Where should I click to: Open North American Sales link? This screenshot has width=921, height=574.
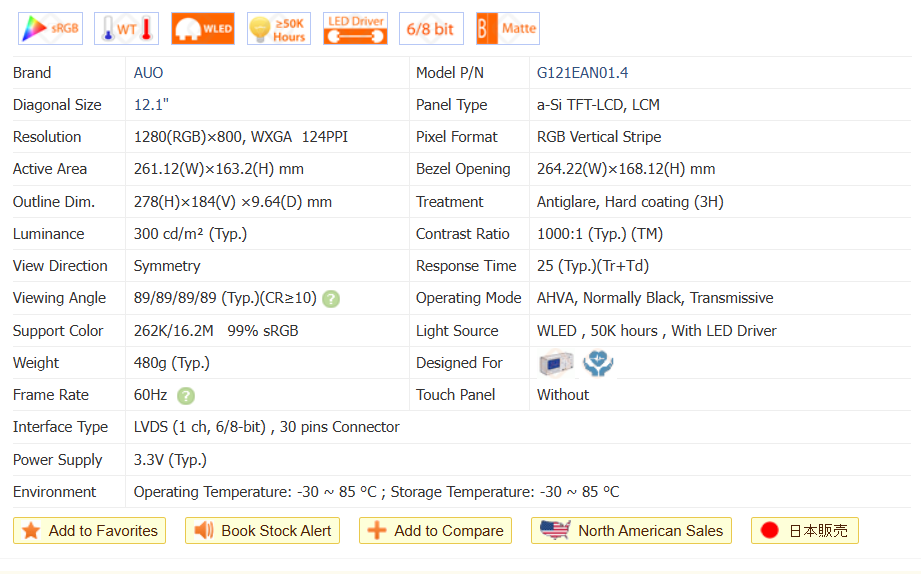coord(631,531)
